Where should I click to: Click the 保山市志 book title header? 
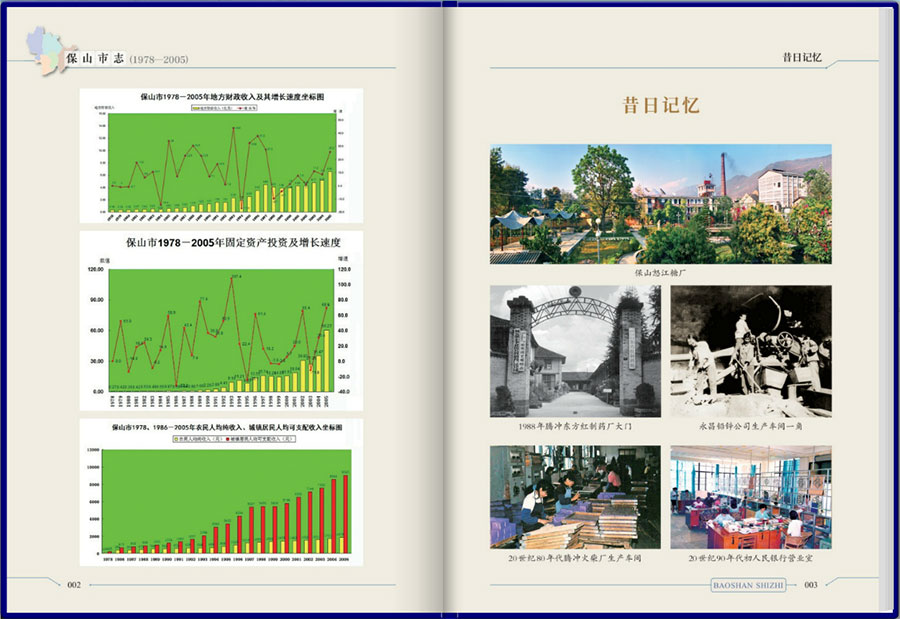(x=95, y=59)
